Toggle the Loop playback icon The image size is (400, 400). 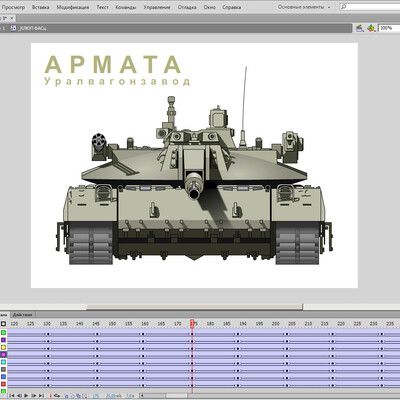point(57,396)
